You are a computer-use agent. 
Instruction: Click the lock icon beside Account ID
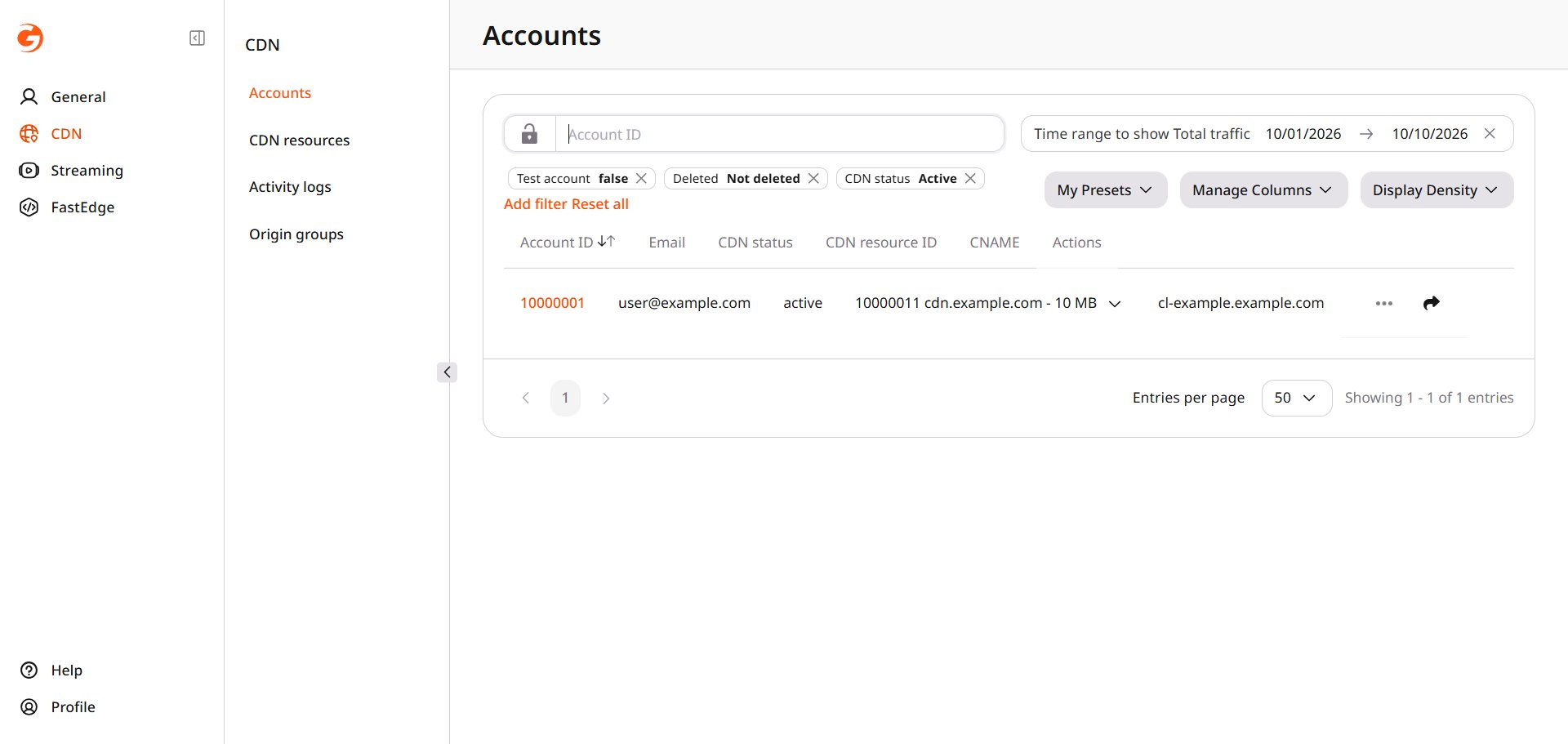529,134
